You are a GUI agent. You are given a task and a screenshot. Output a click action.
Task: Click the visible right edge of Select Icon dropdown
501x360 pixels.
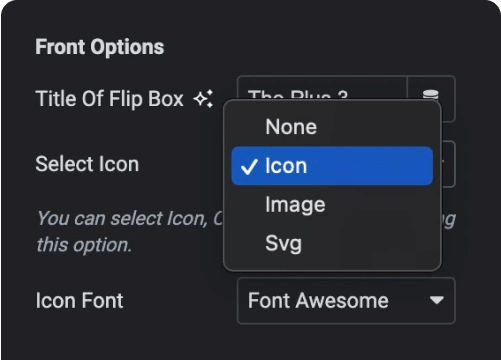(448, 164)
